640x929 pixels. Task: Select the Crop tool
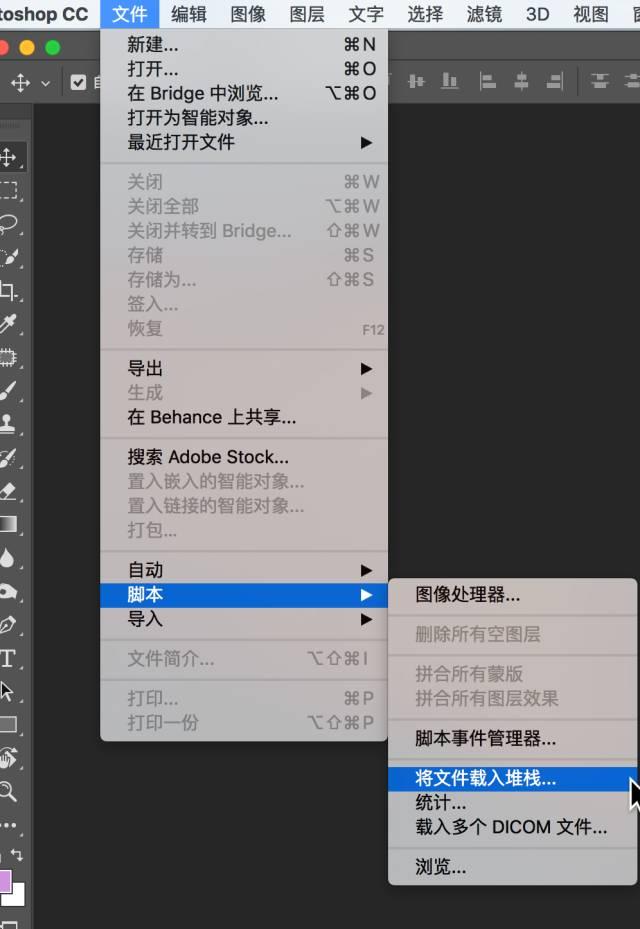8,291
